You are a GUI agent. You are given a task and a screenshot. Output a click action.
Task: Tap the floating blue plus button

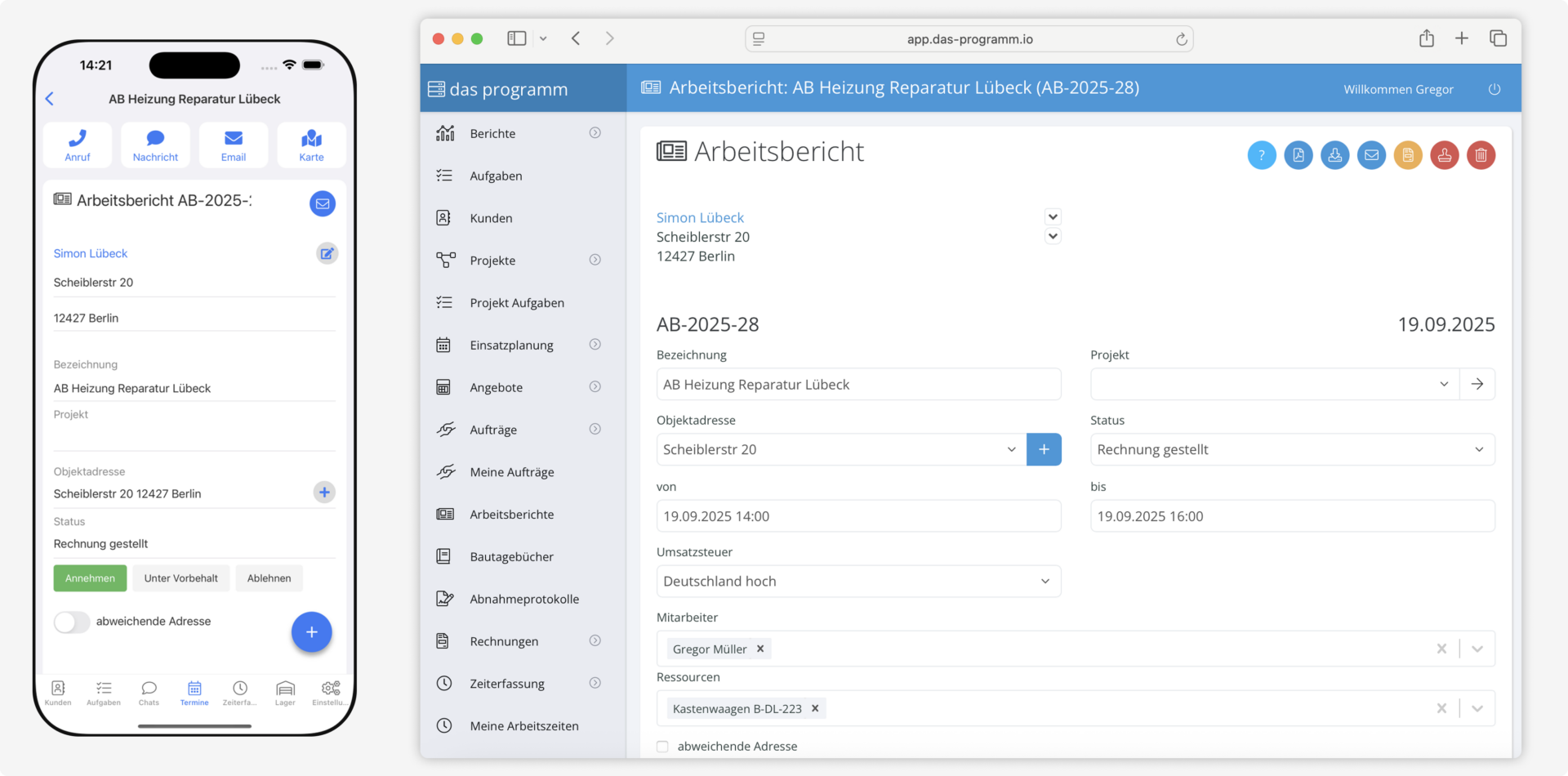pyautogui.click(x=311, y=632)
